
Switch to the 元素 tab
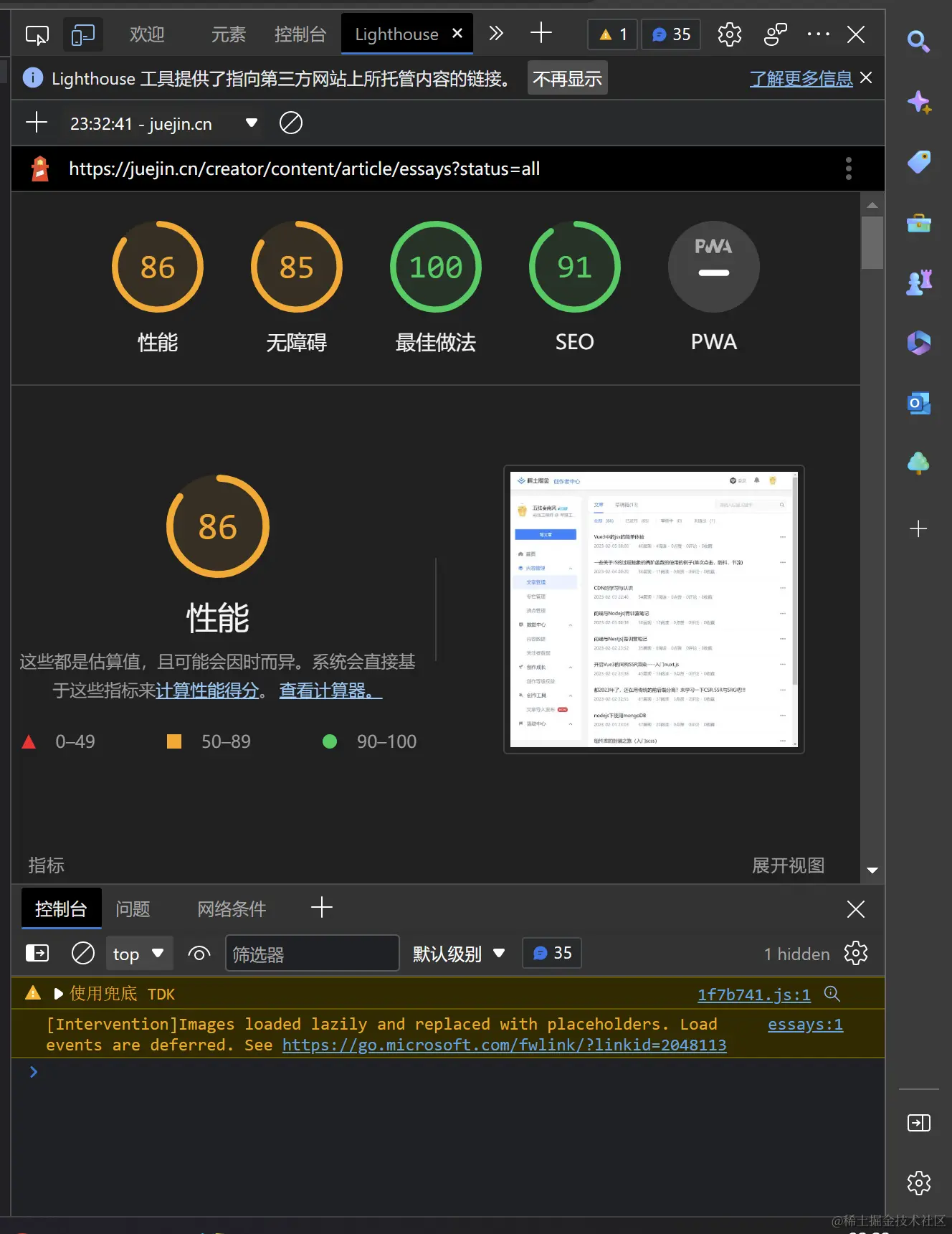coord(229,34)
